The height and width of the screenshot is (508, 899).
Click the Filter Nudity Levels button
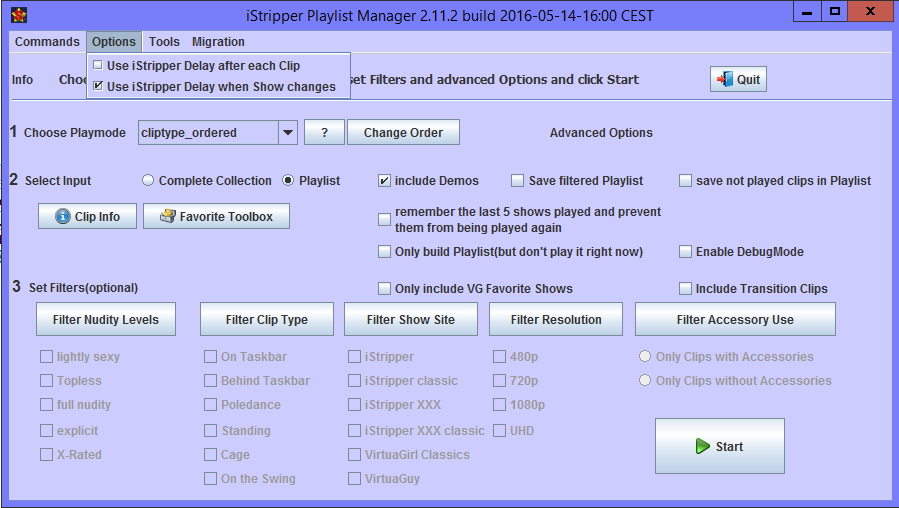pyautogui.click(x=105, y=320)
